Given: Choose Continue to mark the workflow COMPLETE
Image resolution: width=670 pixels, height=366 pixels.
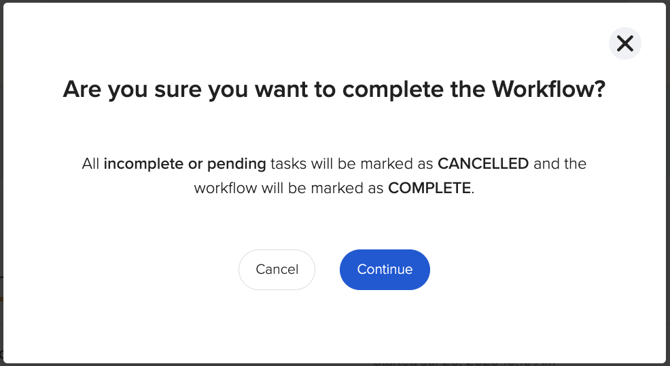Looking at the screenshot, I should pyautogui.click(x=385, y=269).
